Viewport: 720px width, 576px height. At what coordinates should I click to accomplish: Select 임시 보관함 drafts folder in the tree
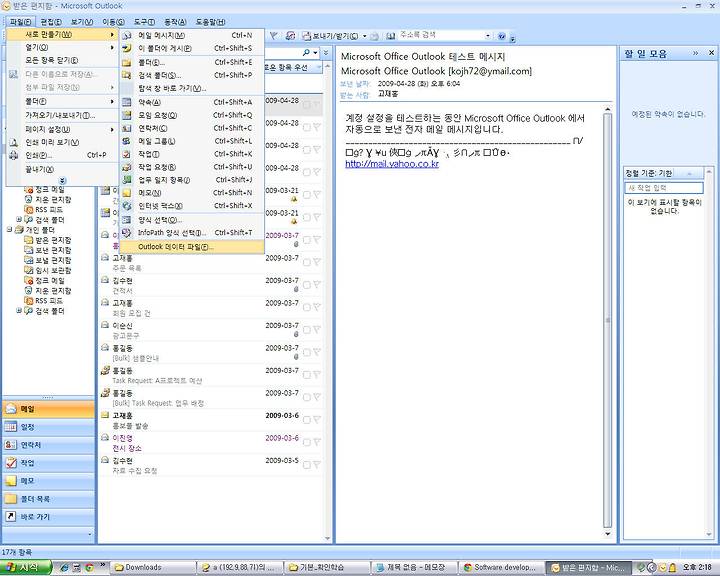click(x=48, y=271)
